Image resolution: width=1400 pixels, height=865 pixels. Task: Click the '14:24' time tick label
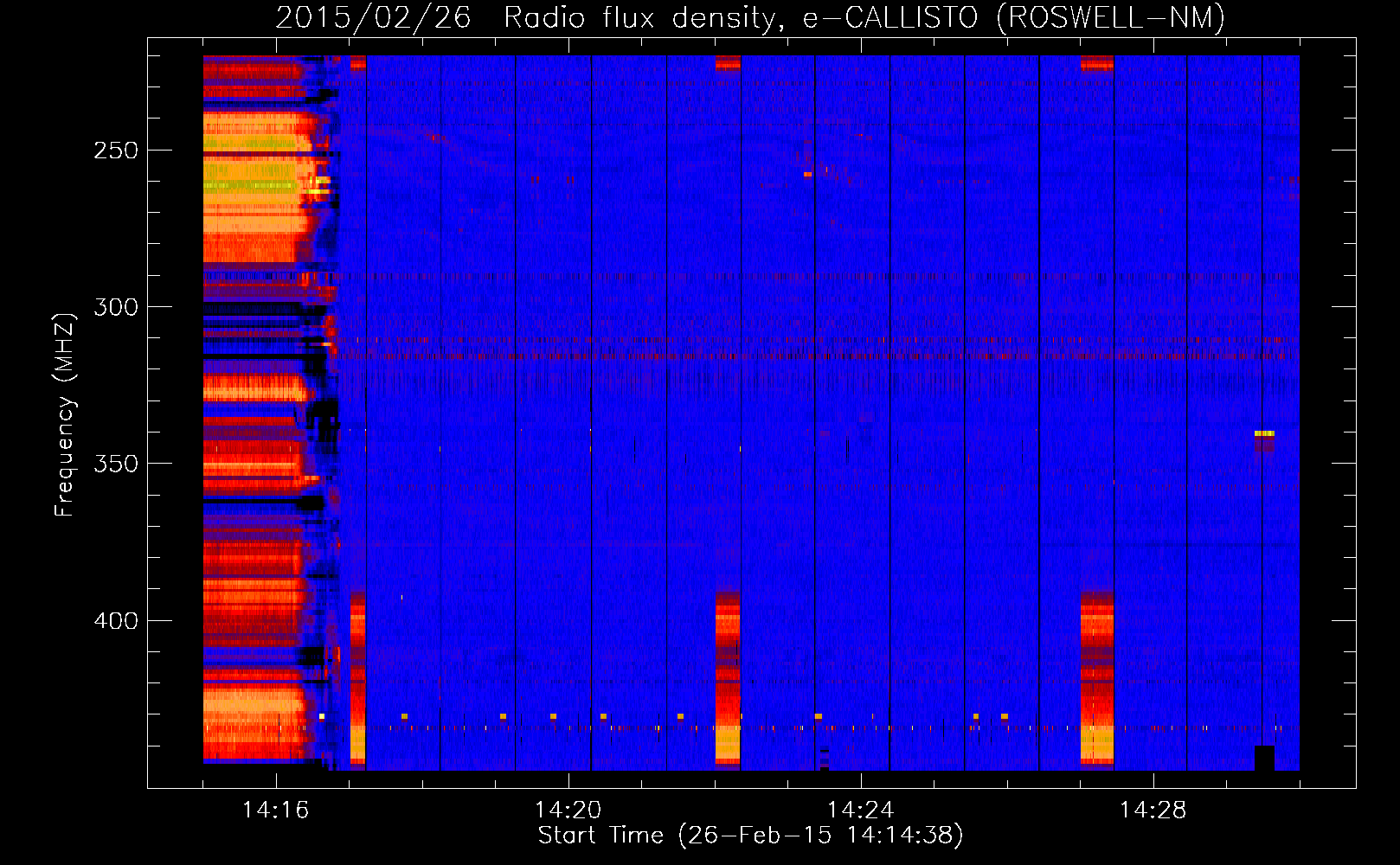coord(860,811)
